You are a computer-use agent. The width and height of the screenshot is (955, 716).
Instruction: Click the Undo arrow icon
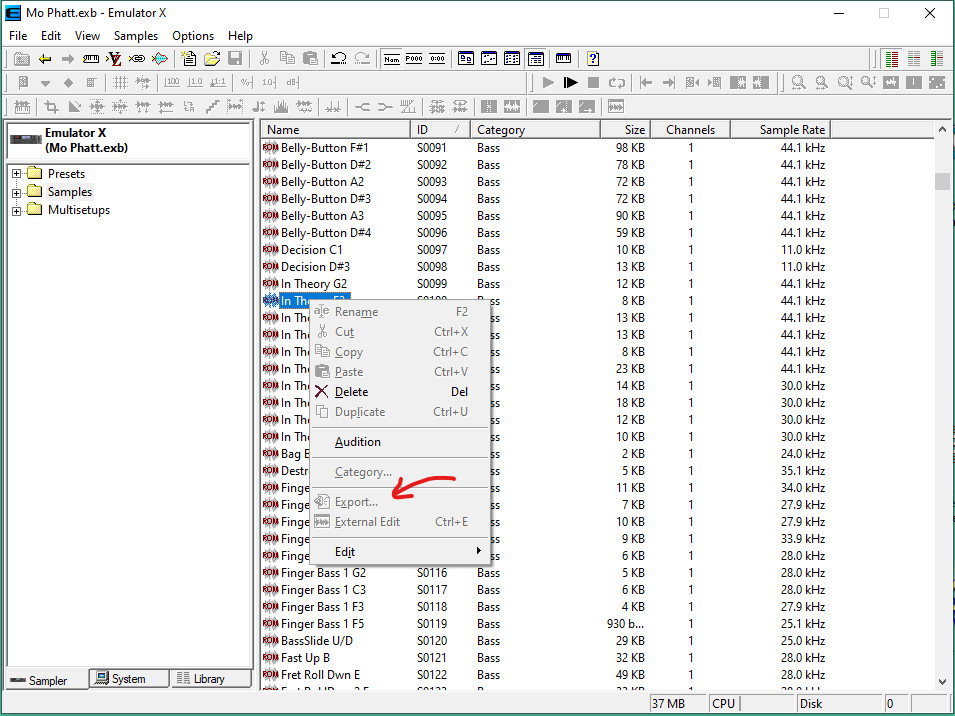pos(339,59)
